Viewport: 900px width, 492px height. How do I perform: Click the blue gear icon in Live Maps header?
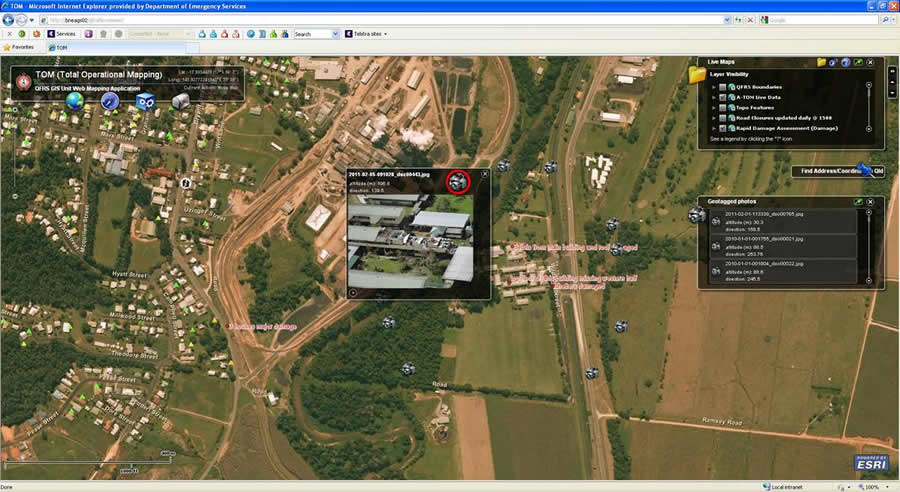coord(833,62)
